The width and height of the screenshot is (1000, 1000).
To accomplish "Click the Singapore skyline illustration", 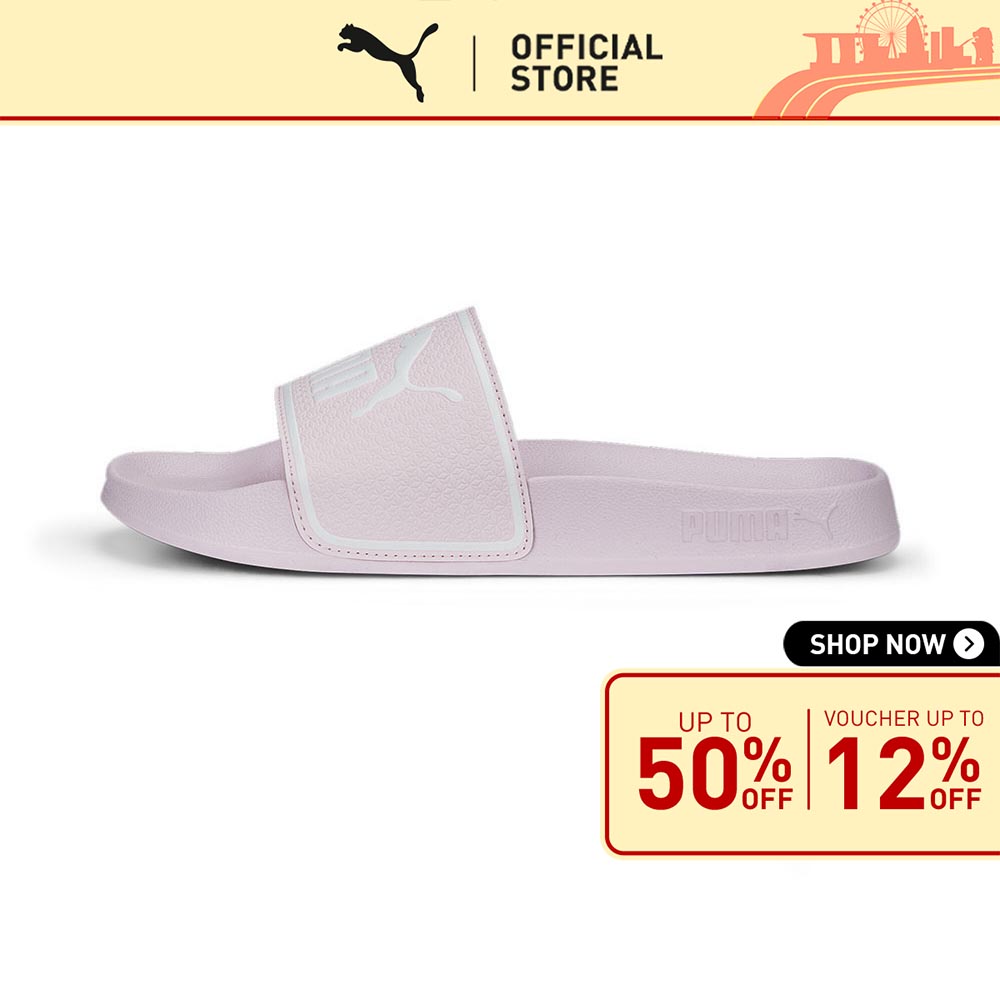I will pyautogui.click(x=877, y=61).
